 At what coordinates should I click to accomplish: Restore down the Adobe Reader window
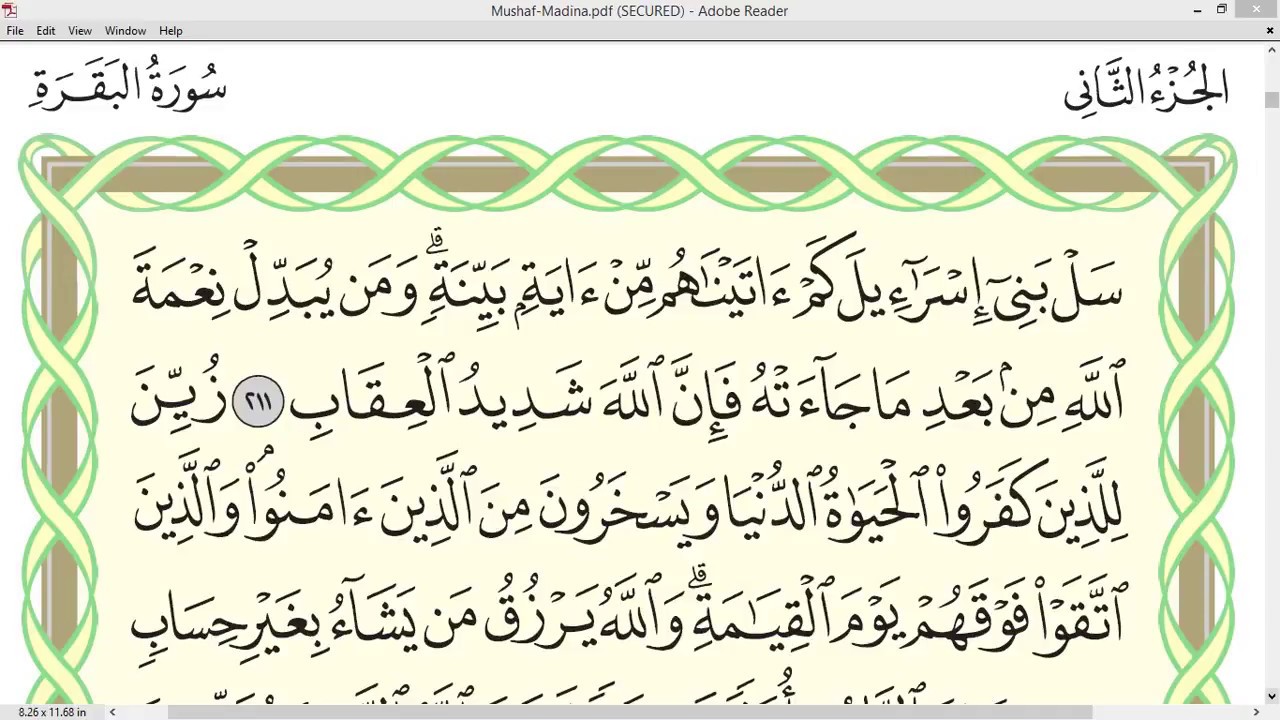1222,10
